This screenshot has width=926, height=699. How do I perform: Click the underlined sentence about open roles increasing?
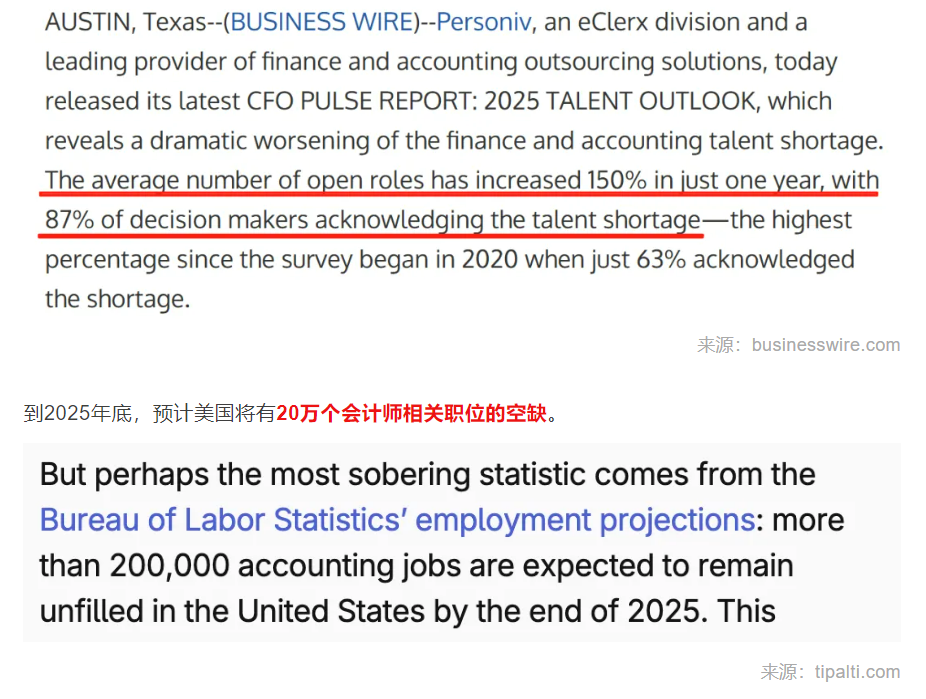coord(462,181)
